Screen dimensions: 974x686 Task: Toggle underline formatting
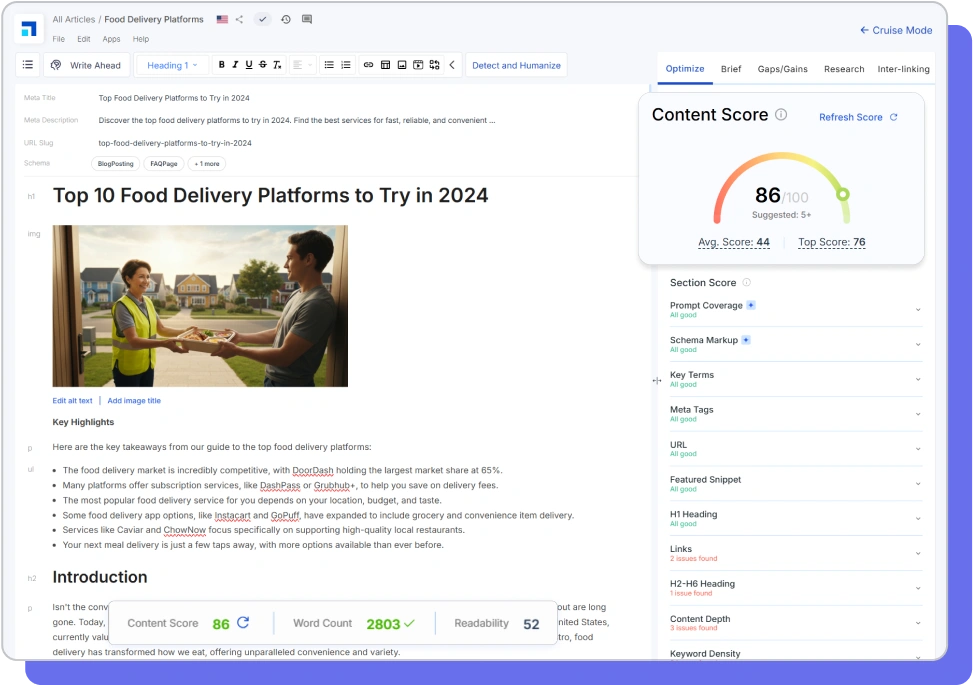249,65
